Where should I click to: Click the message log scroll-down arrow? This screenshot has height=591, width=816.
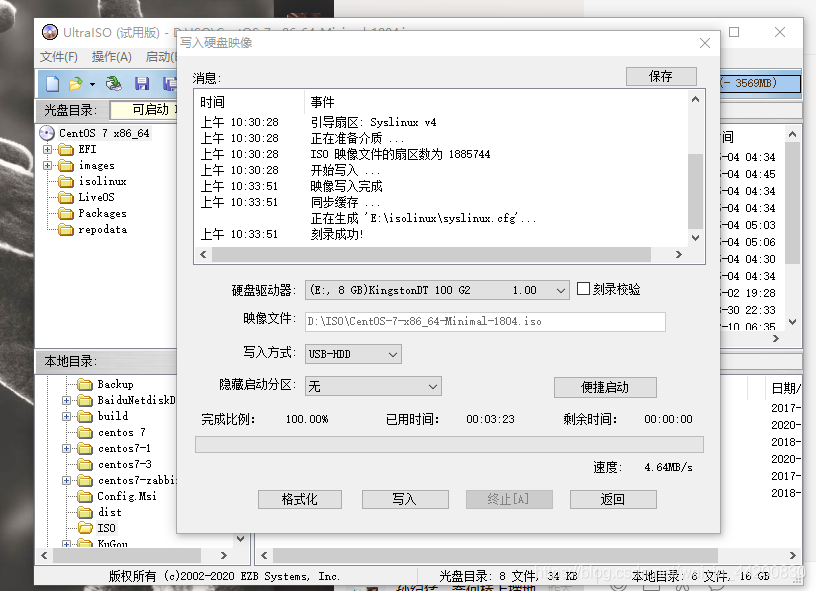click(x=695, y=238)
